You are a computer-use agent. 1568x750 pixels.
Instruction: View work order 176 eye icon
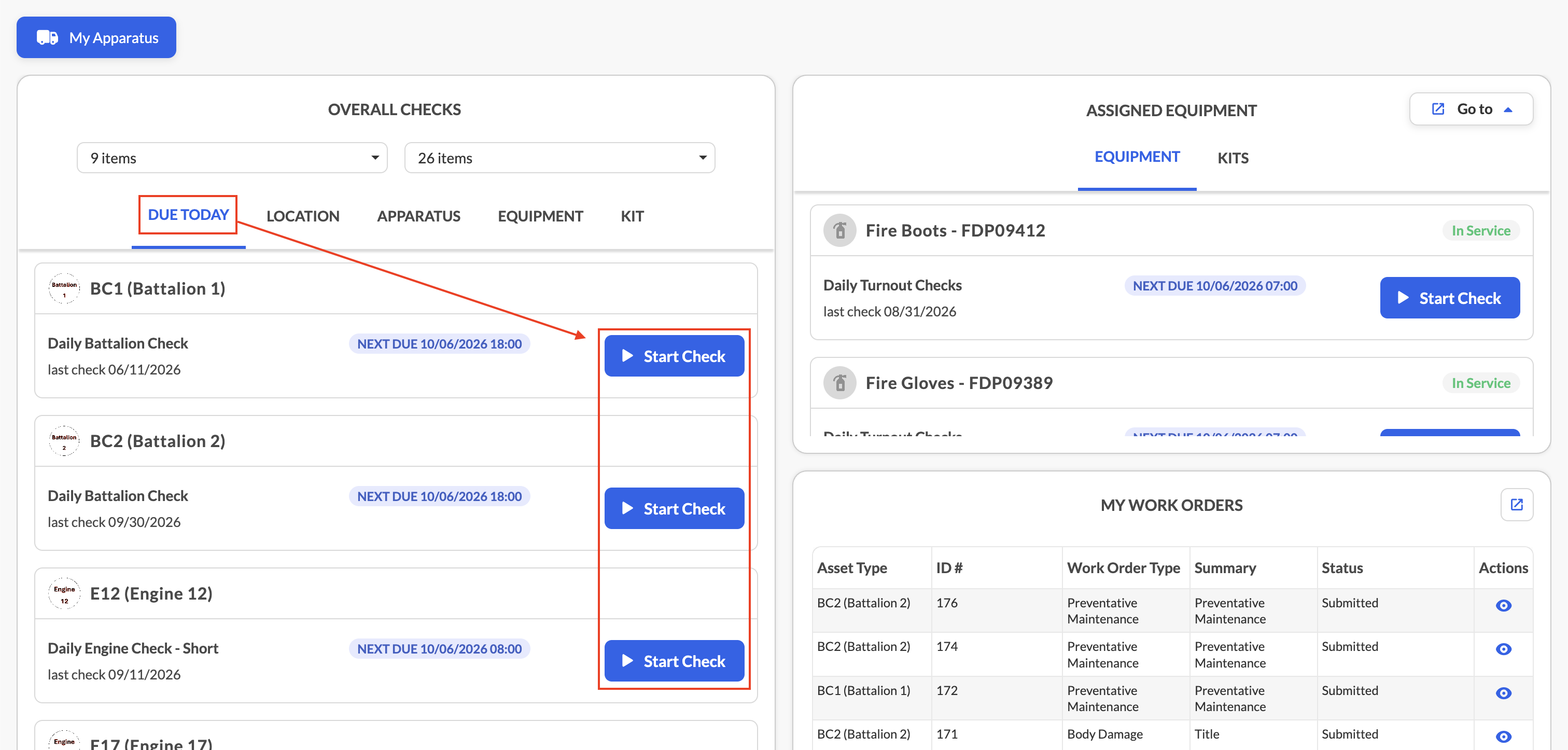1503,605
